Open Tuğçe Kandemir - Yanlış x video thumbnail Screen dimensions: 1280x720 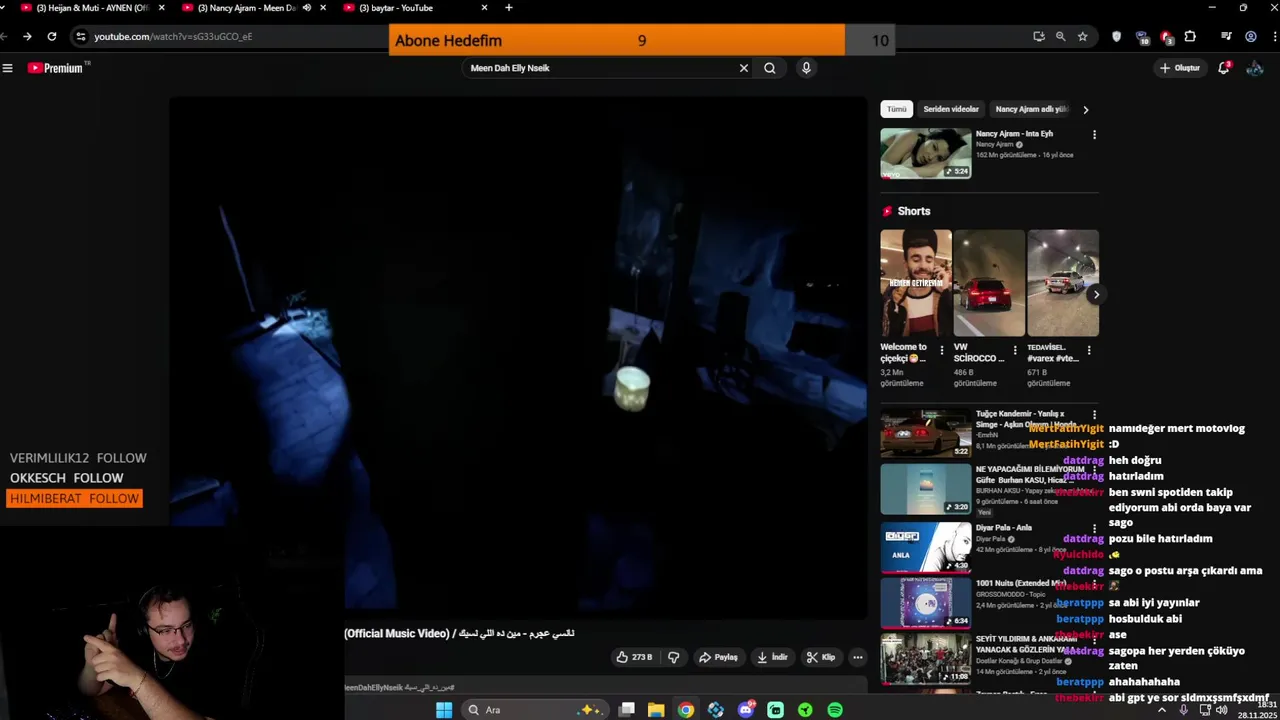[x=926, y=433]
